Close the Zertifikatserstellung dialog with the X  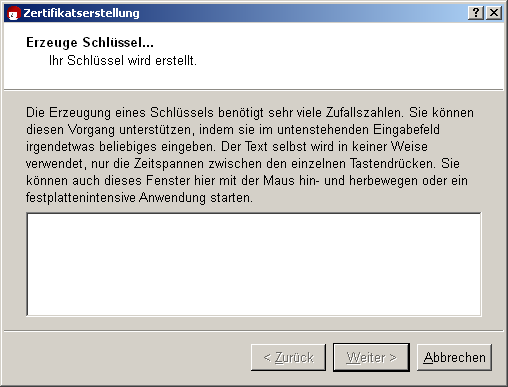tap(494, 13)
